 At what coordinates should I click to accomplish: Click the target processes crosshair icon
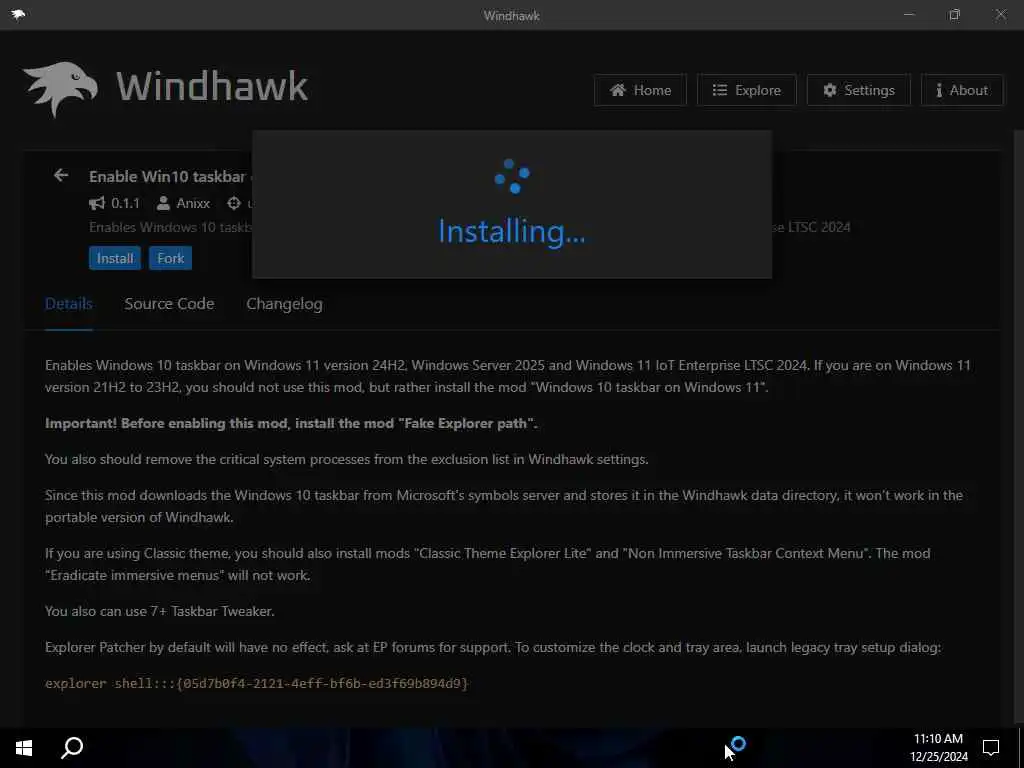click(234, 203)
